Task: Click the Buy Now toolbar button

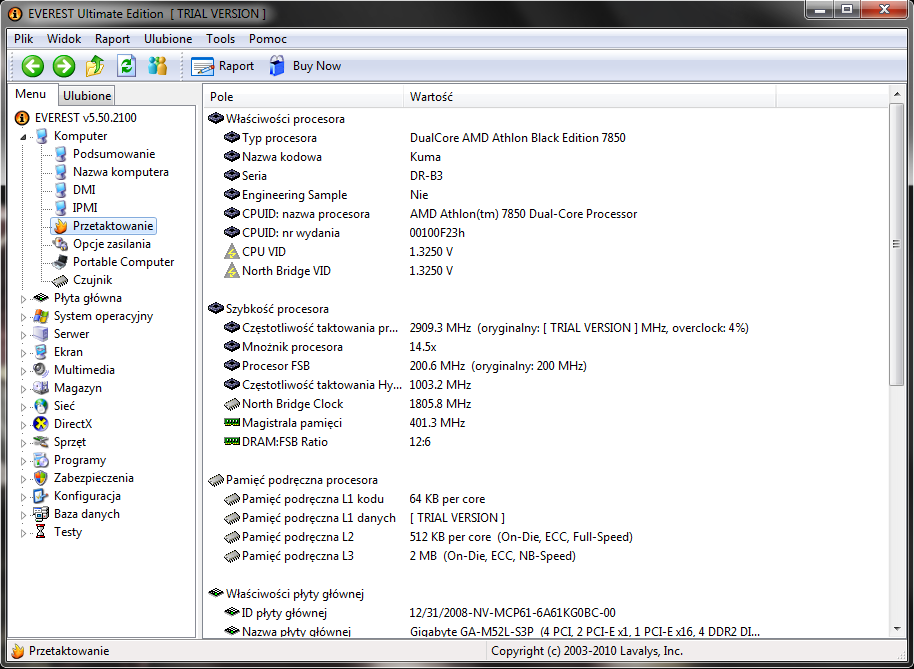Action: coord(305,66)
